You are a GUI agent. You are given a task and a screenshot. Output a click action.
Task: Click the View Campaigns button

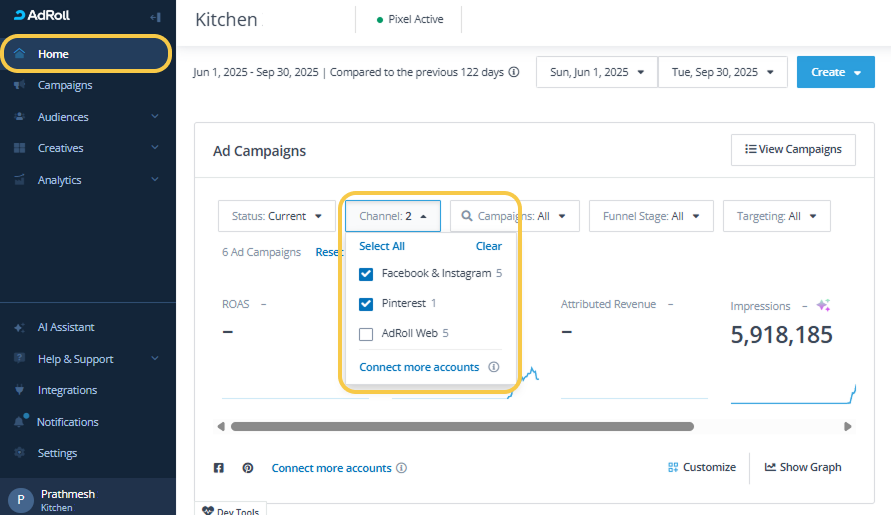(793, 150)
